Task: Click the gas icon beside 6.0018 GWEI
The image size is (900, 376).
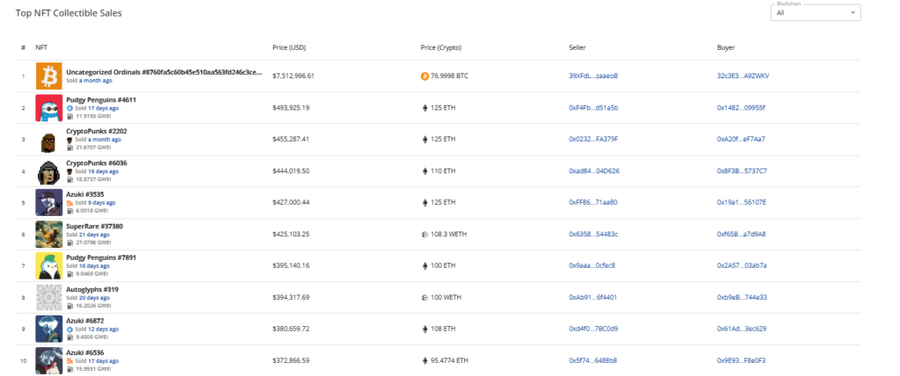Action: 69,211
